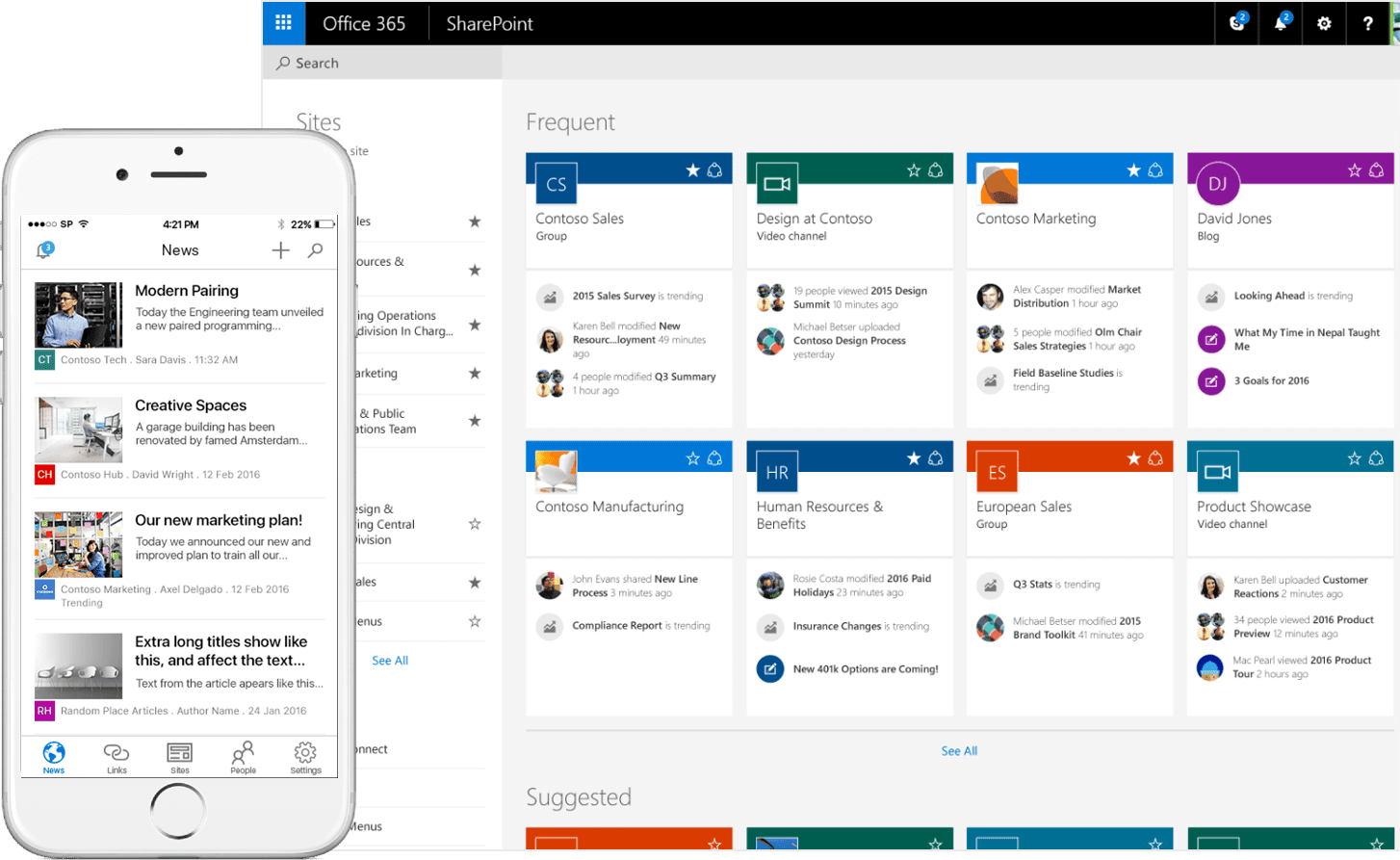Image resolution: width=1400 pixels, height=860 pixels.
Task: Click the SharePoint search box
Action: (382, 63)
